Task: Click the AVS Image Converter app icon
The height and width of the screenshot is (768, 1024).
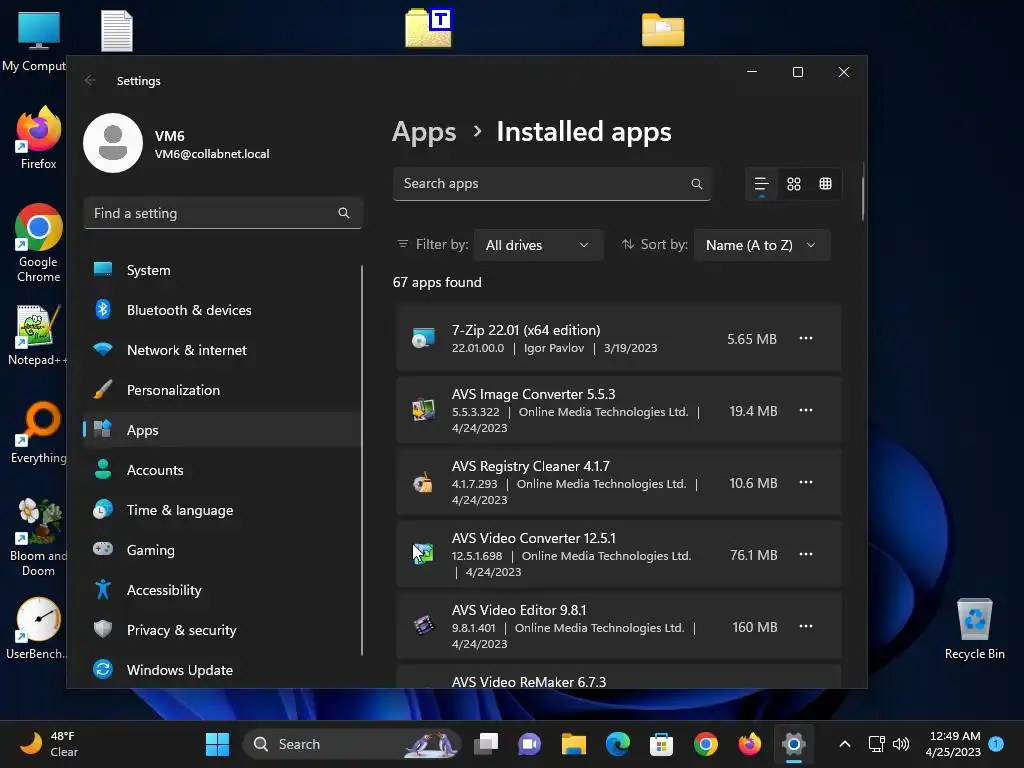Action: tap(423, 410)
